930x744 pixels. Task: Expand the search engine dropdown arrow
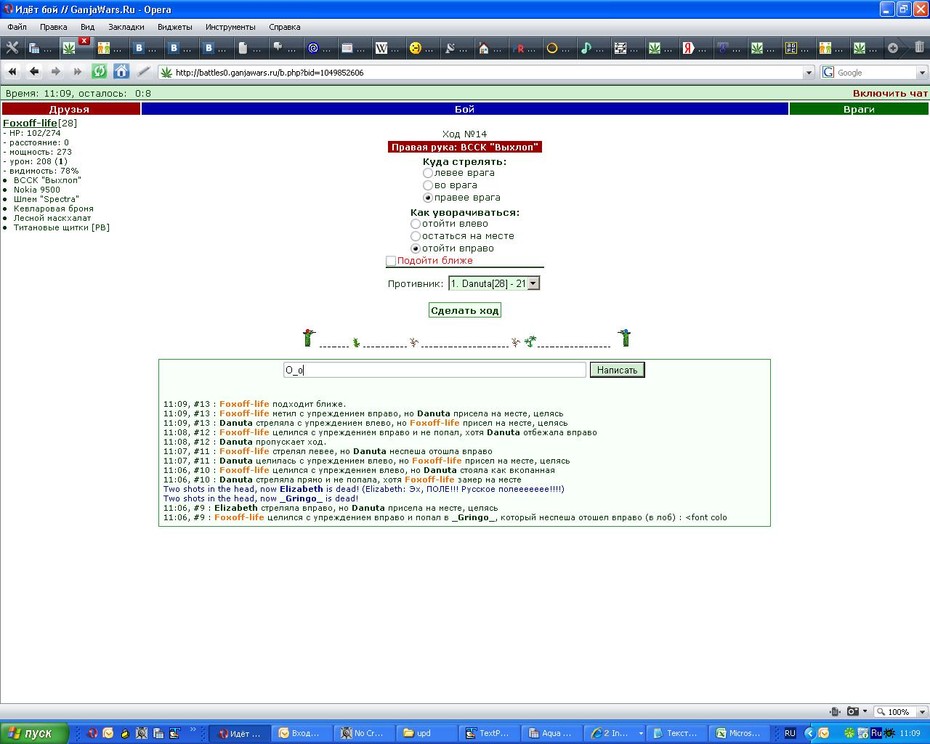[x=922, y=72]
